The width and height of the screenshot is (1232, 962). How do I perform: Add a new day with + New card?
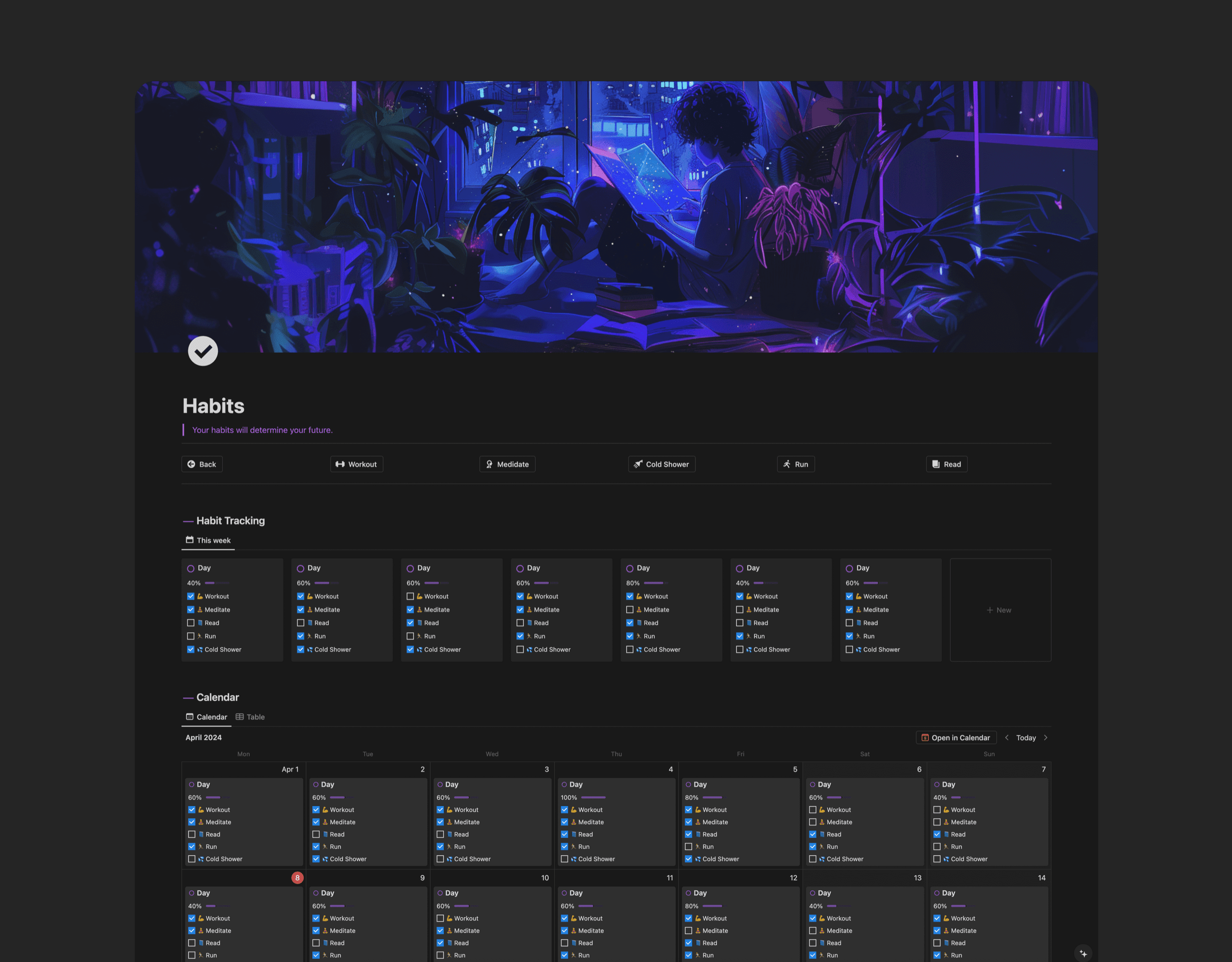coord(1000,610)
